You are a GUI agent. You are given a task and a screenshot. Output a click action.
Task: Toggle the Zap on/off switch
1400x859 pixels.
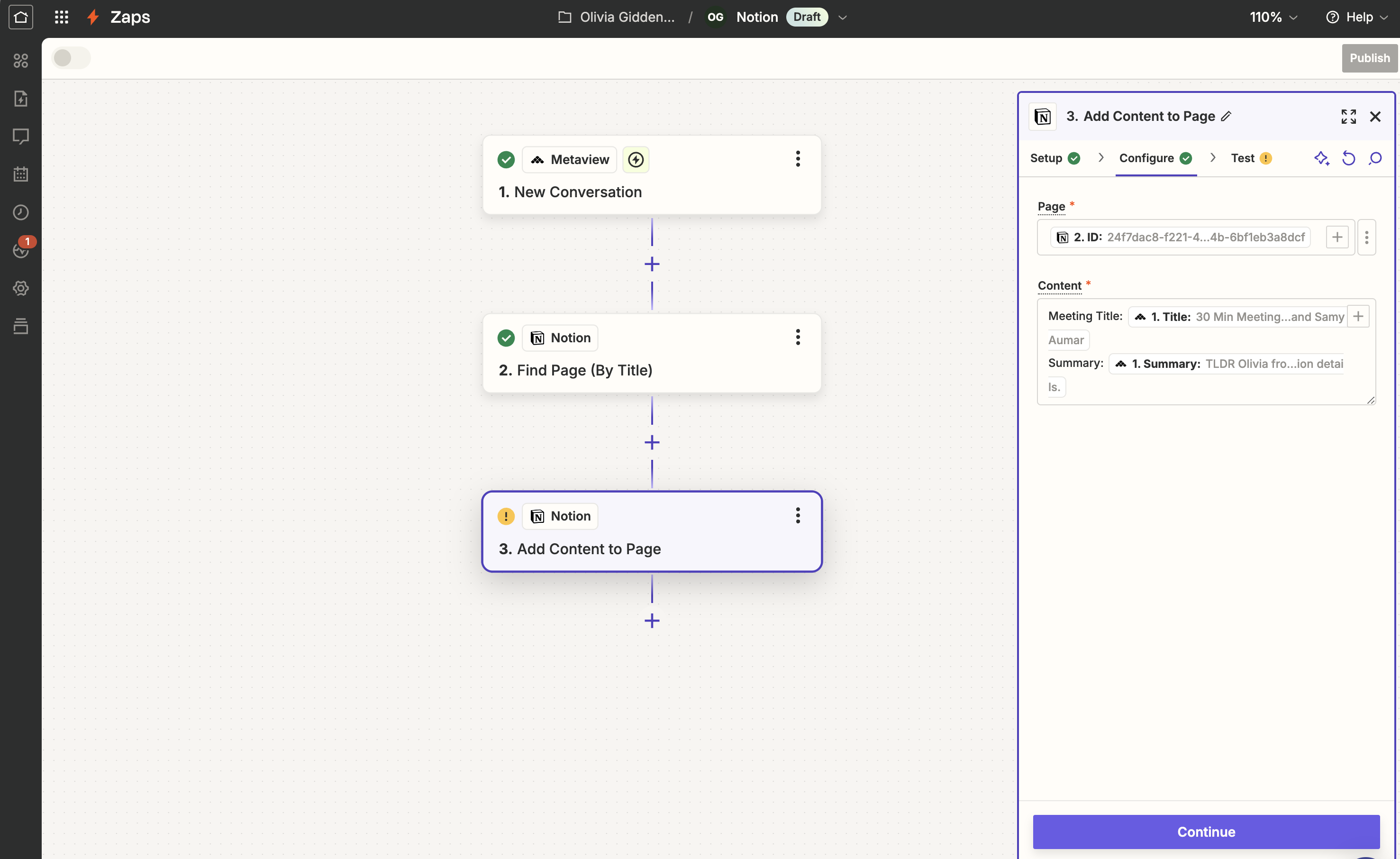(71, 57)
